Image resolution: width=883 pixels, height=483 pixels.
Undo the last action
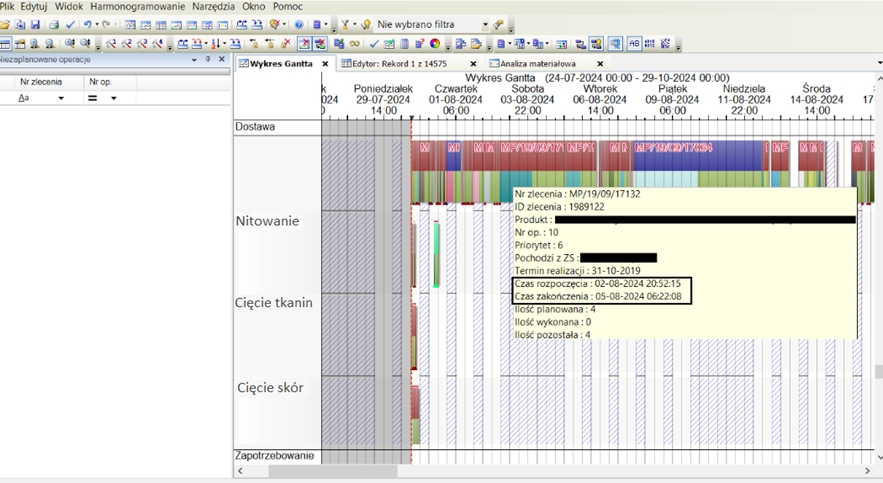[87, 25]
